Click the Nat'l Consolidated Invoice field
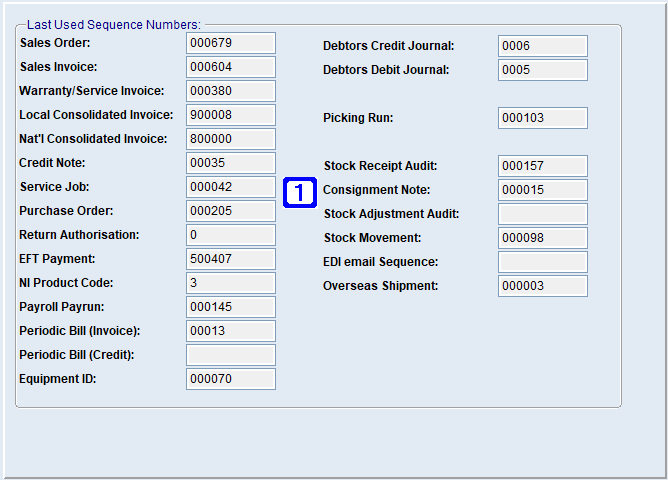The image size is (668, 480). [231, 139]
